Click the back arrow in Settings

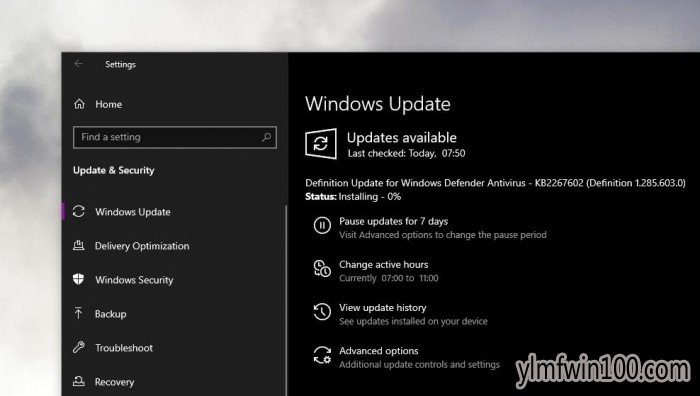[79, 64]
